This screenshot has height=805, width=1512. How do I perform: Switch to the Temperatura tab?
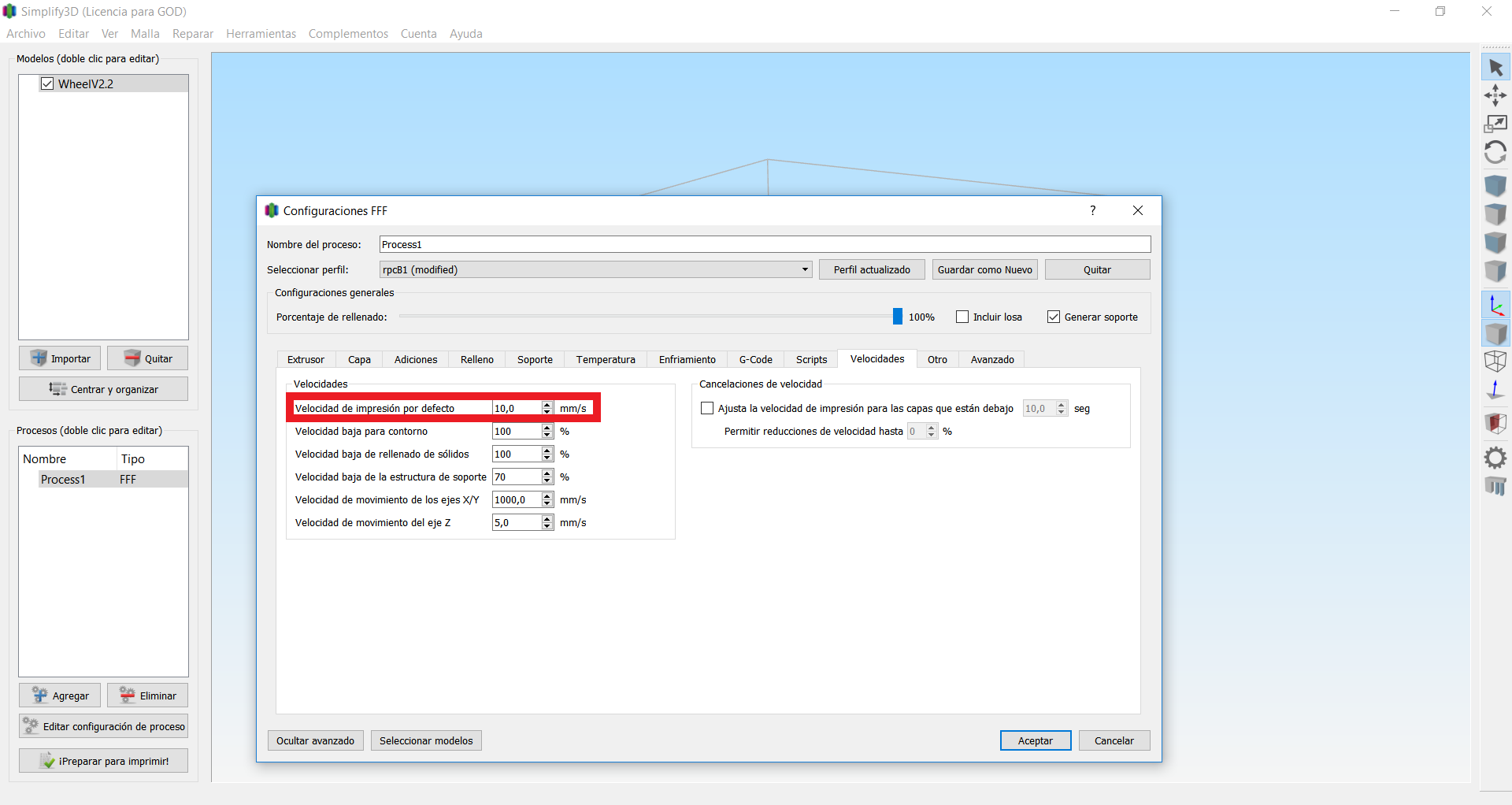[x=606, y=359]
